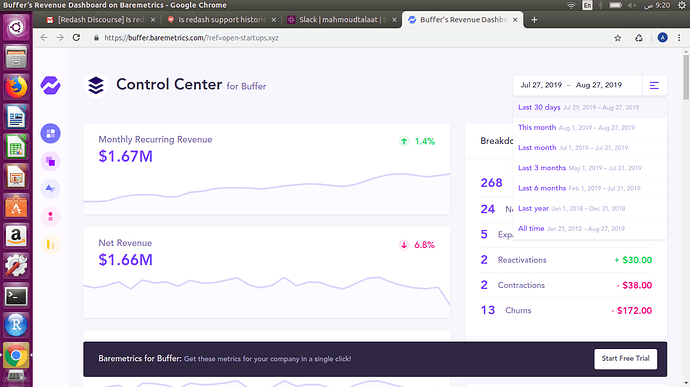Open the Baremetrics logo in sidebar

coord(51,85)
